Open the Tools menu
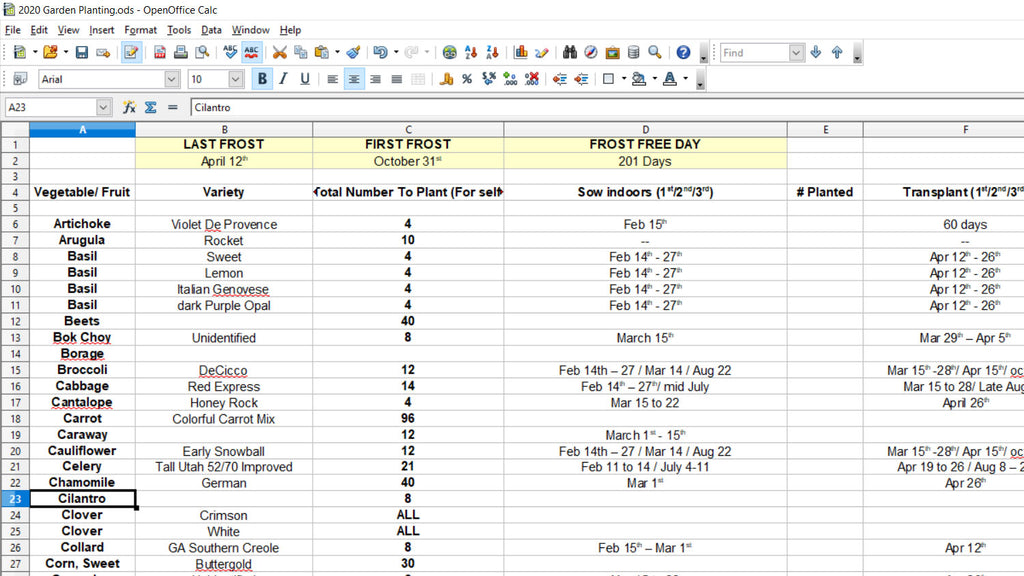Image resolution: width=1024 pixels, height=576 pixels. (x=178, y=30)
